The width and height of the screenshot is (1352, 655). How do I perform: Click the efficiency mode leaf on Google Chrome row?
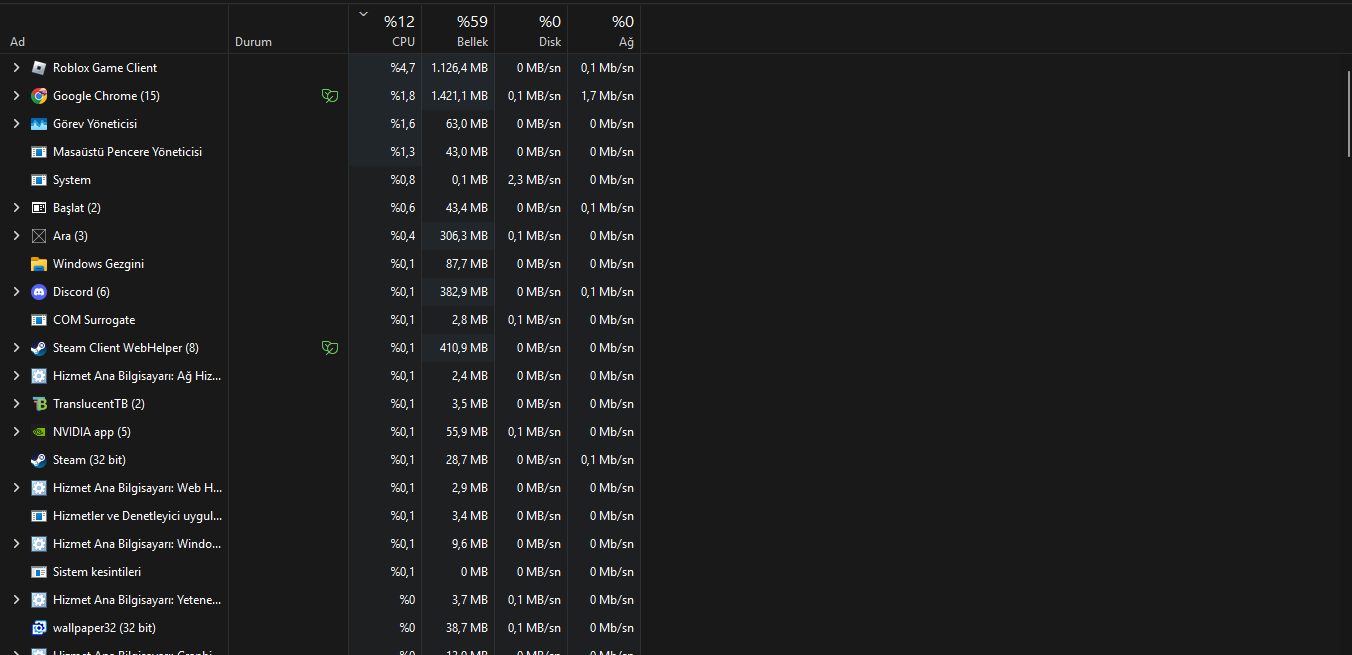click(x=329, y=96)
